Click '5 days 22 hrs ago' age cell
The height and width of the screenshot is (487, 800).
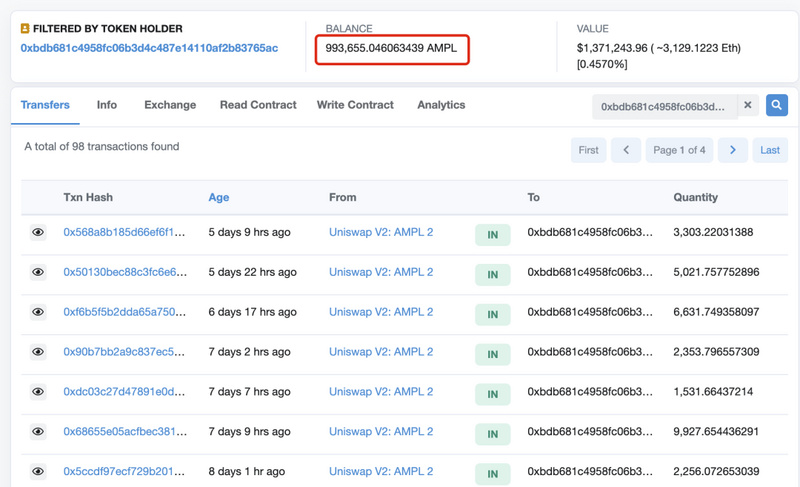pos(252,272)
